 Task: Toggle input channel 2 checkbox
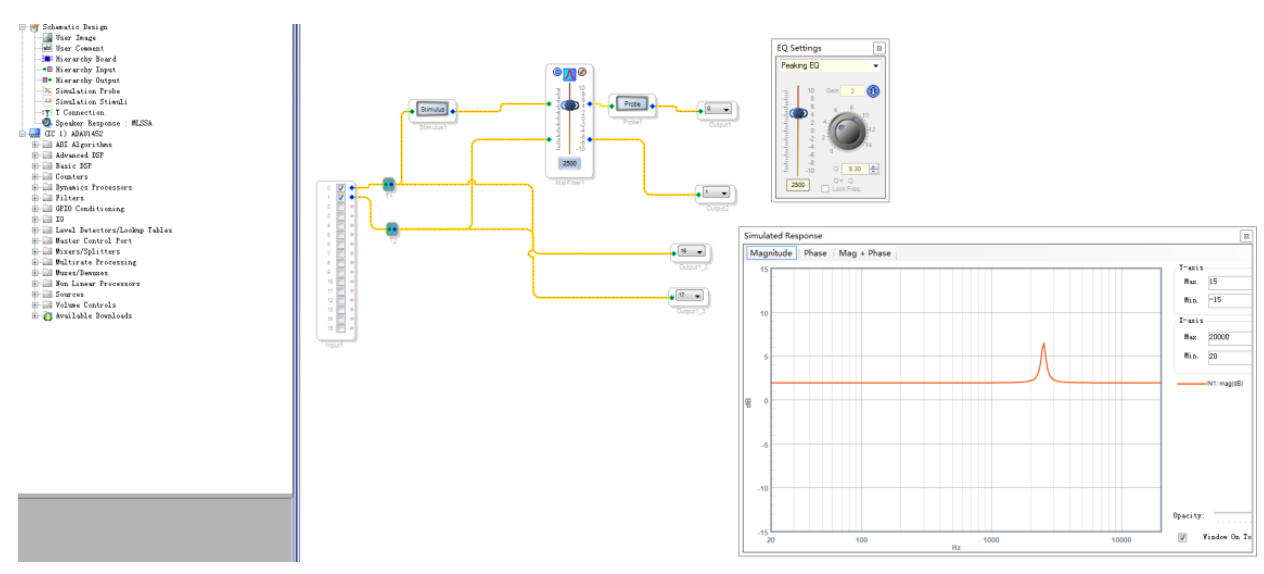pyautogui.click(x=341, y=208)
